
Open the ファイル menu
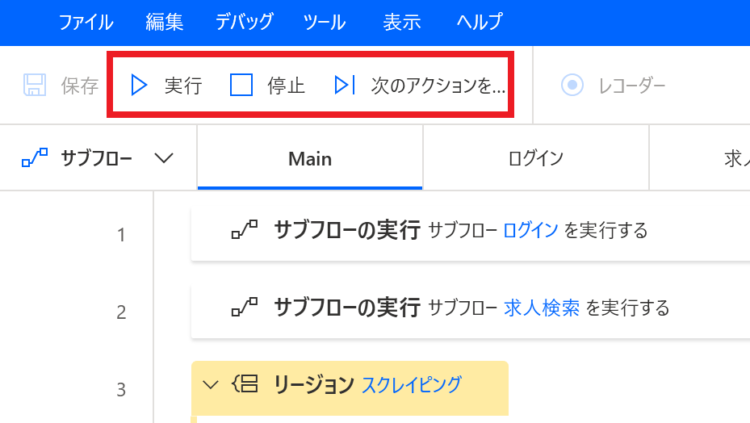[x=86, y=22]
